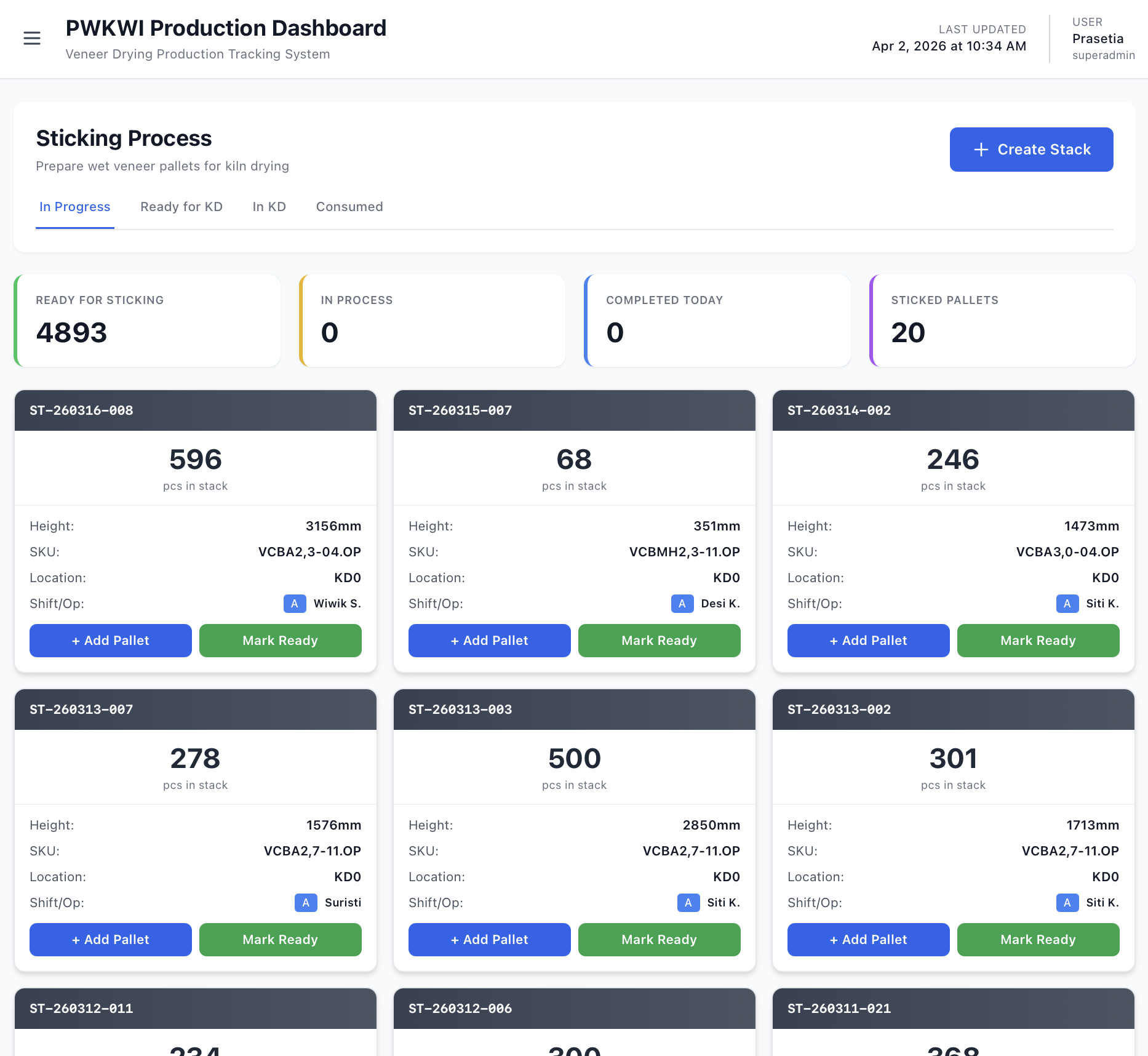Screen dimensions: 1148x1056
Task: Add pallet to stack ST-260313-007
Action: click(111, 940)
